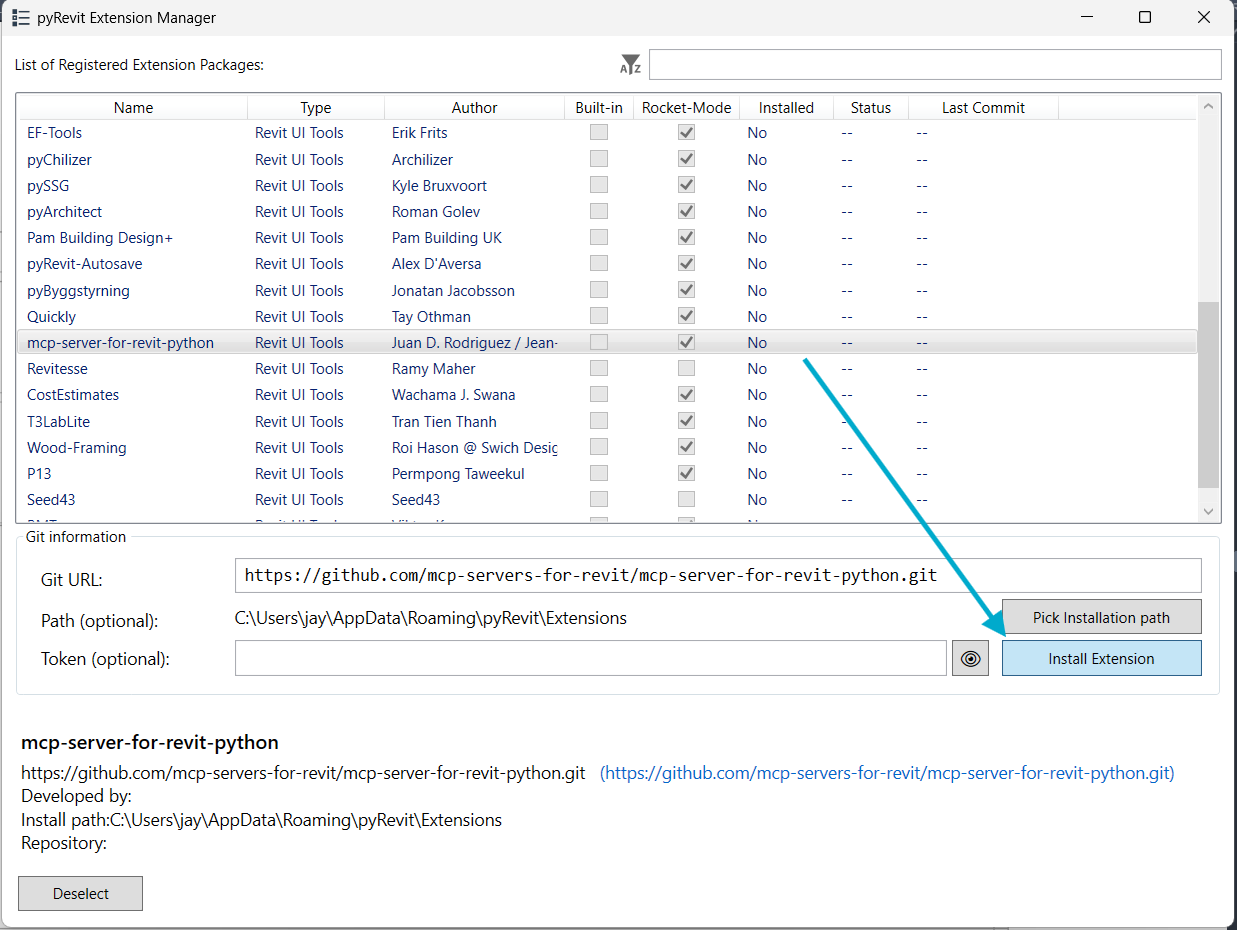The height and width of the screenshot is (930, 1237).
Task: Click the list scrollbar up arrow
Action: tap(1208, 106)
